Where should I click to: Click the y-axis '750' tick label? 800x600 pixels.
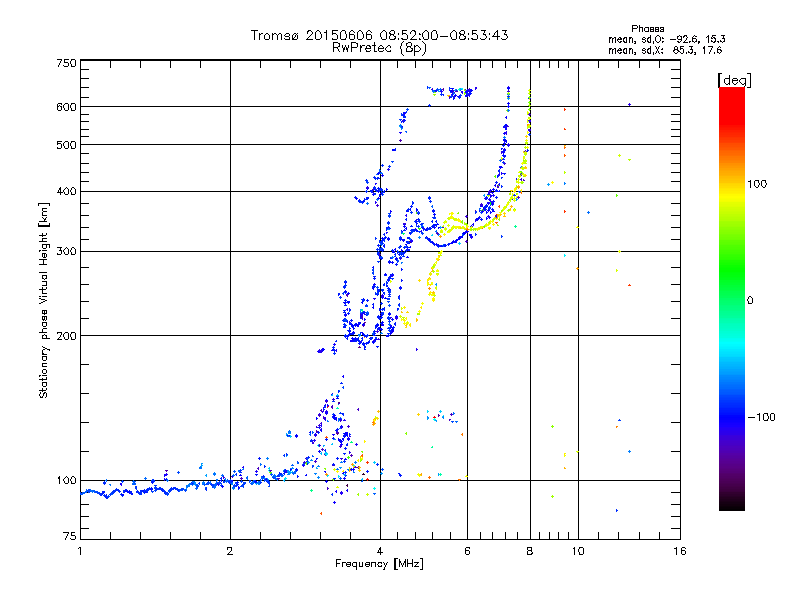[66, 63]
